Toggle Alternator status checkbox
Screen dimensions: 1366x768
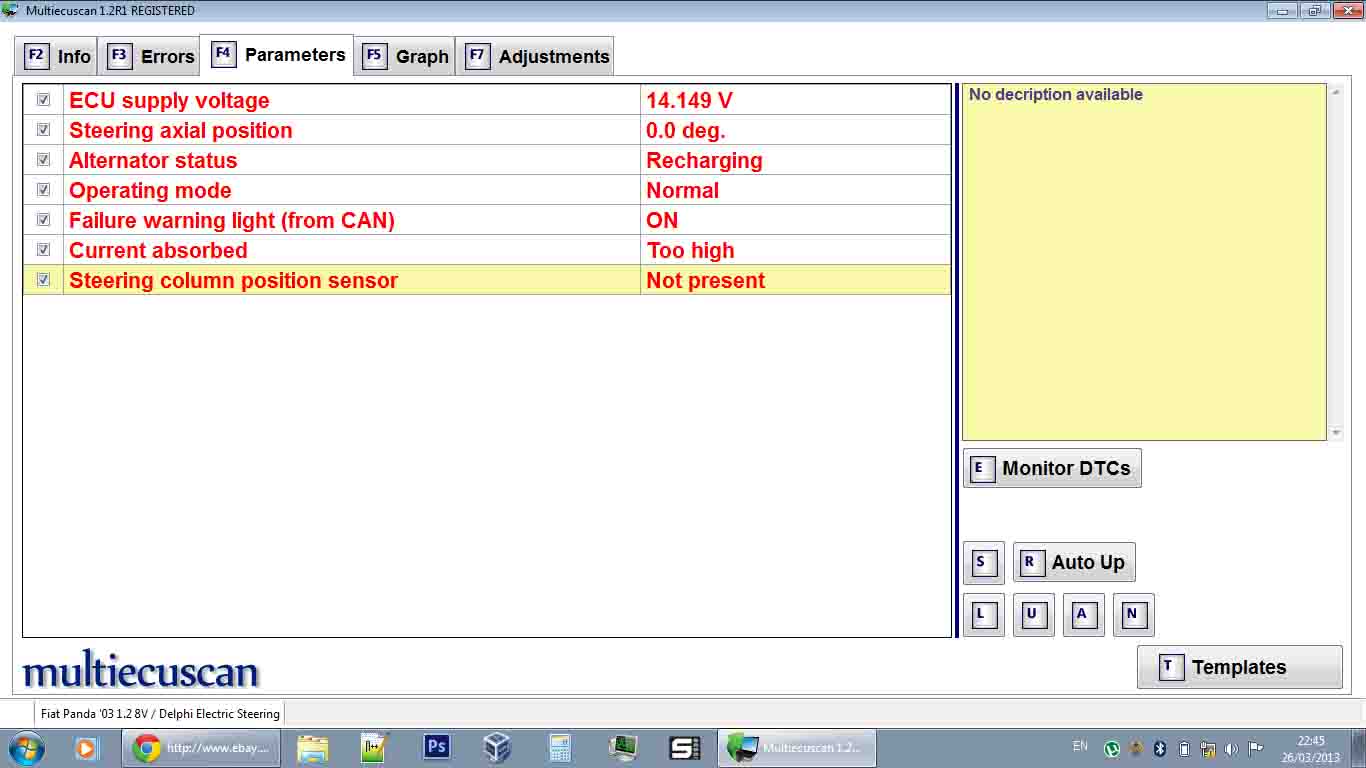tap(43, 160)
